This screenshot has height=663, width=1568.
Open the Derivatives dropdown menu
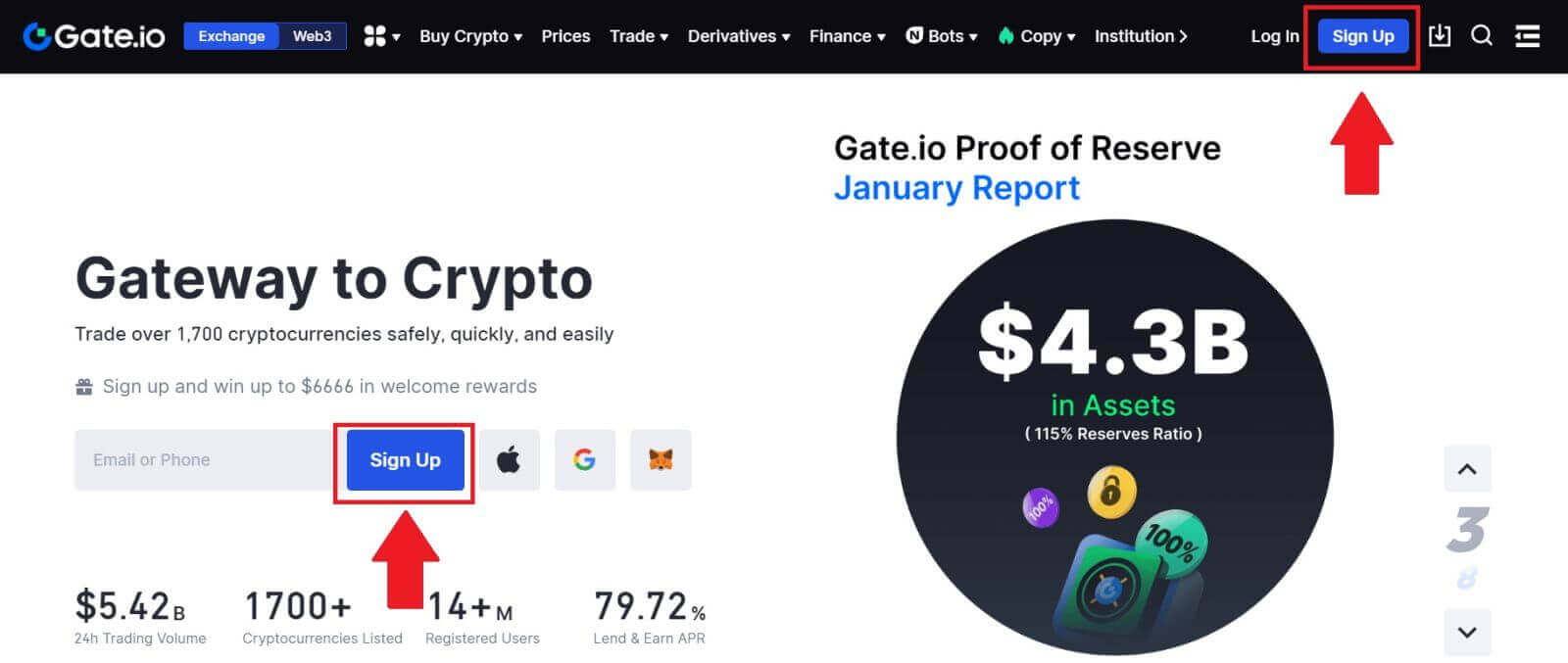733,36
